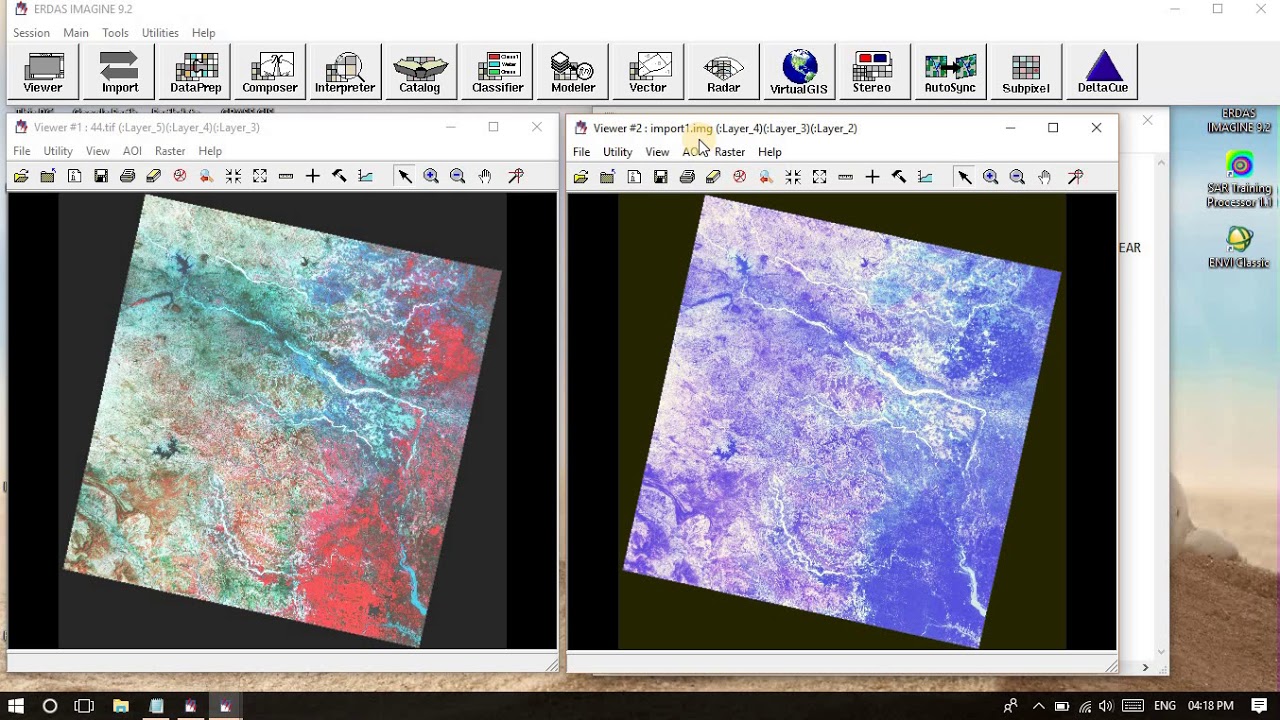Screen dimensions: 1280x720
Task: Open File Explorer from the taskbar
Action: [121, 706]
